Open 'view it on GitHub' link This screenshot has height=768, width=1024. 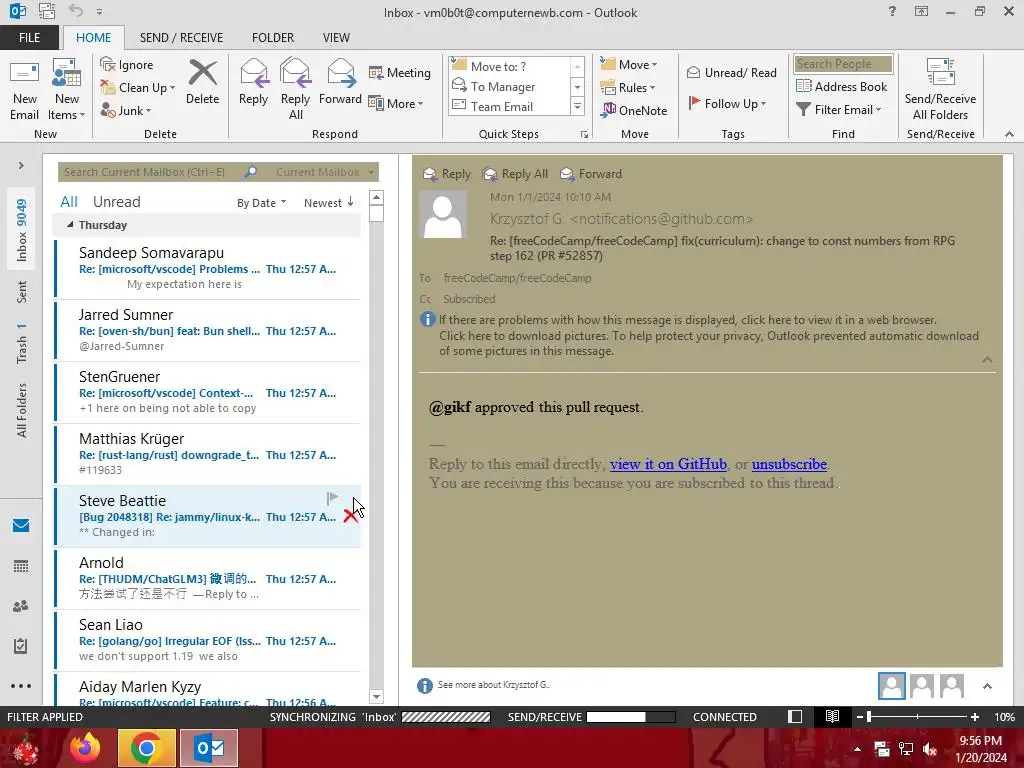pyautogui.click(x=668, y=464)
